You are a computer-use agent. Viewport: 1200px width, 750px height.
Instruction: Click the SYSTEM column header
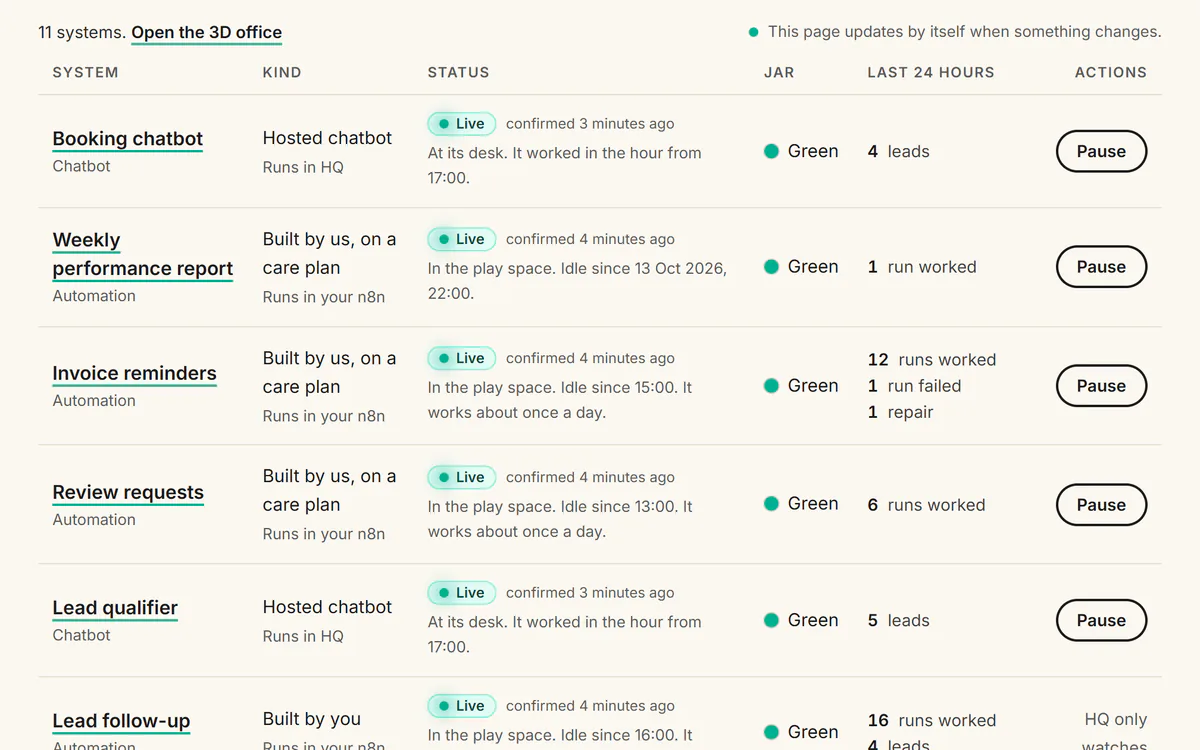[x=85, y=73]
